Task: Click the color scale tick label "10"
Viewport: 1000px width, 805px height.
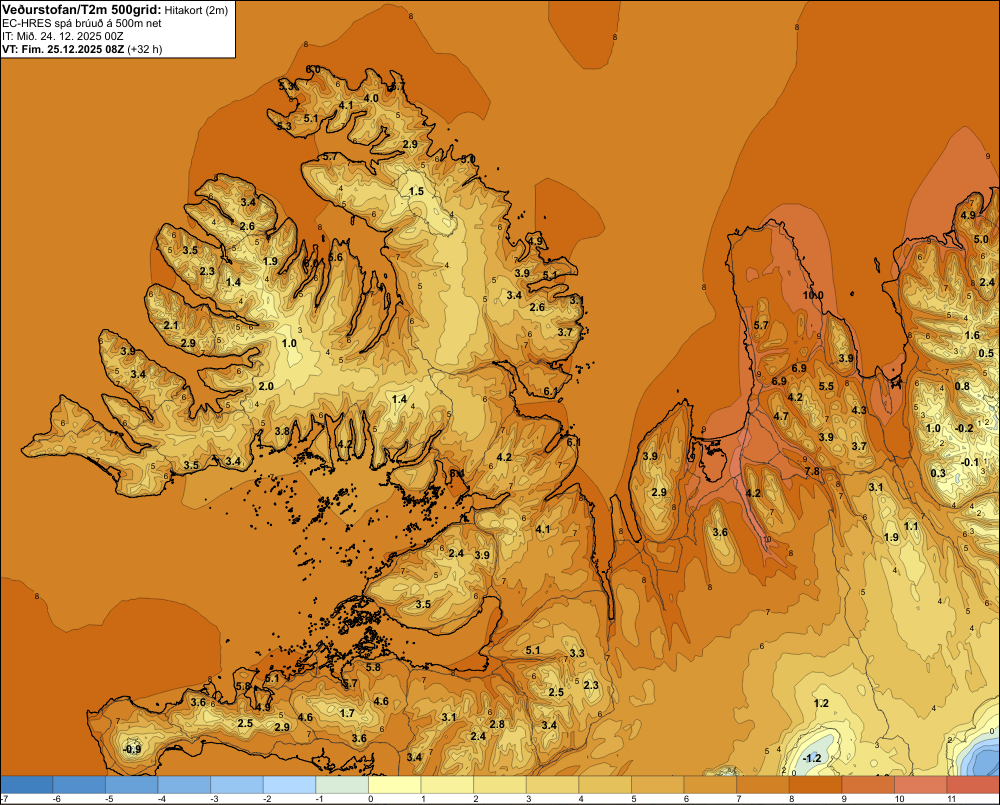Action: click(x=899, y=799)
